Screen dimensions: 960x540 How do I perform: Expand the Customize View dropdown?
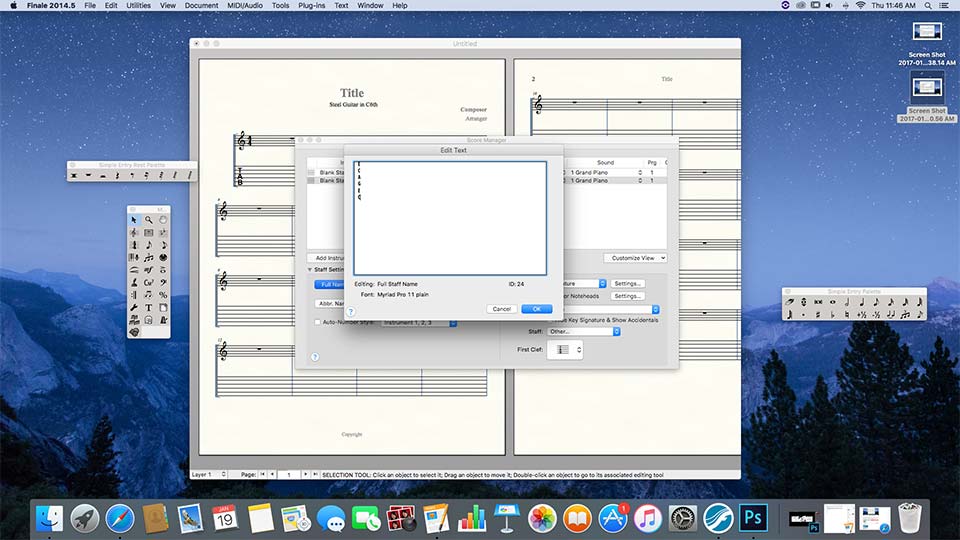[635, 258]
